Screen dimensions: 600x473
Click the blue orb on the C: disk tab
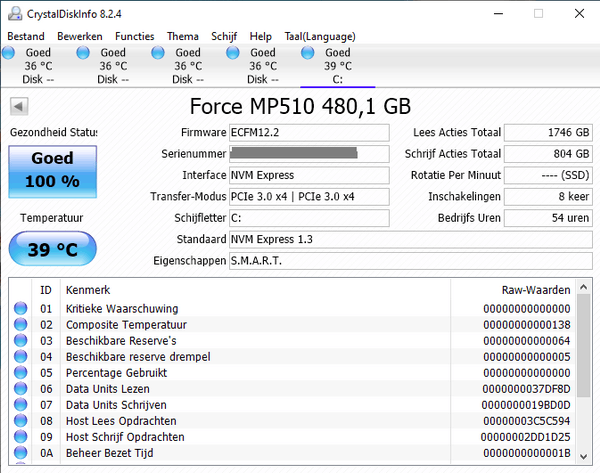click(x=308, y=53)
